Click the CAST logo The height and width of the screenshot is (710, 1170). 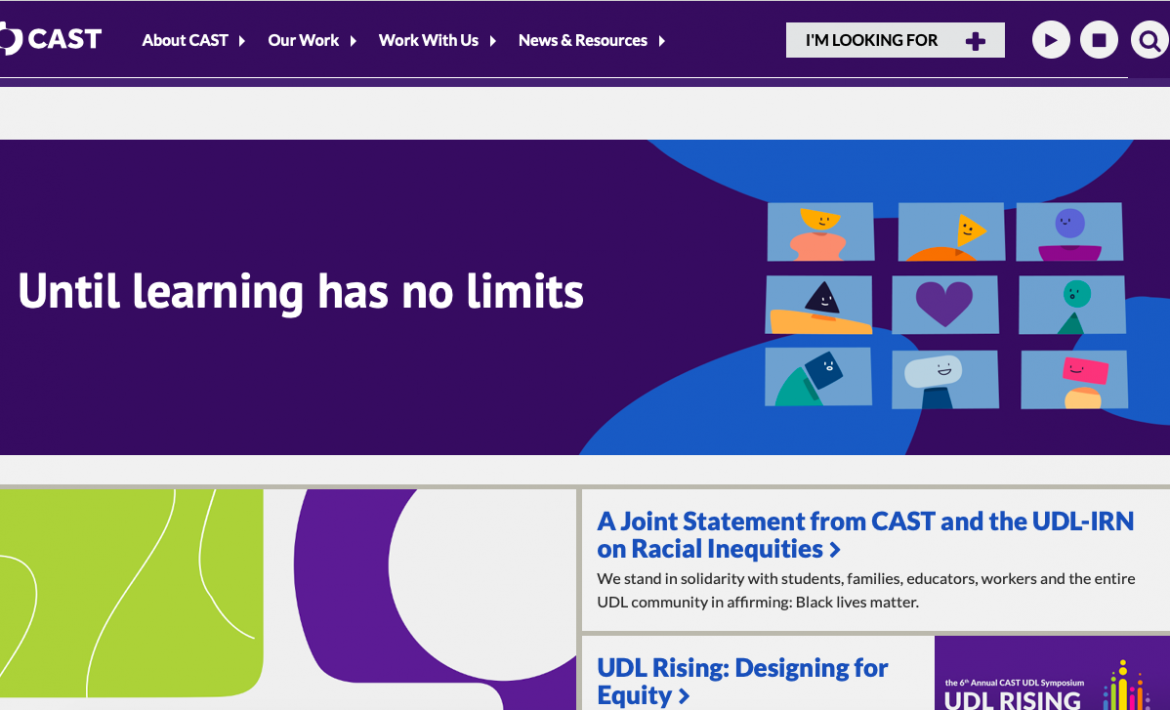50,39
